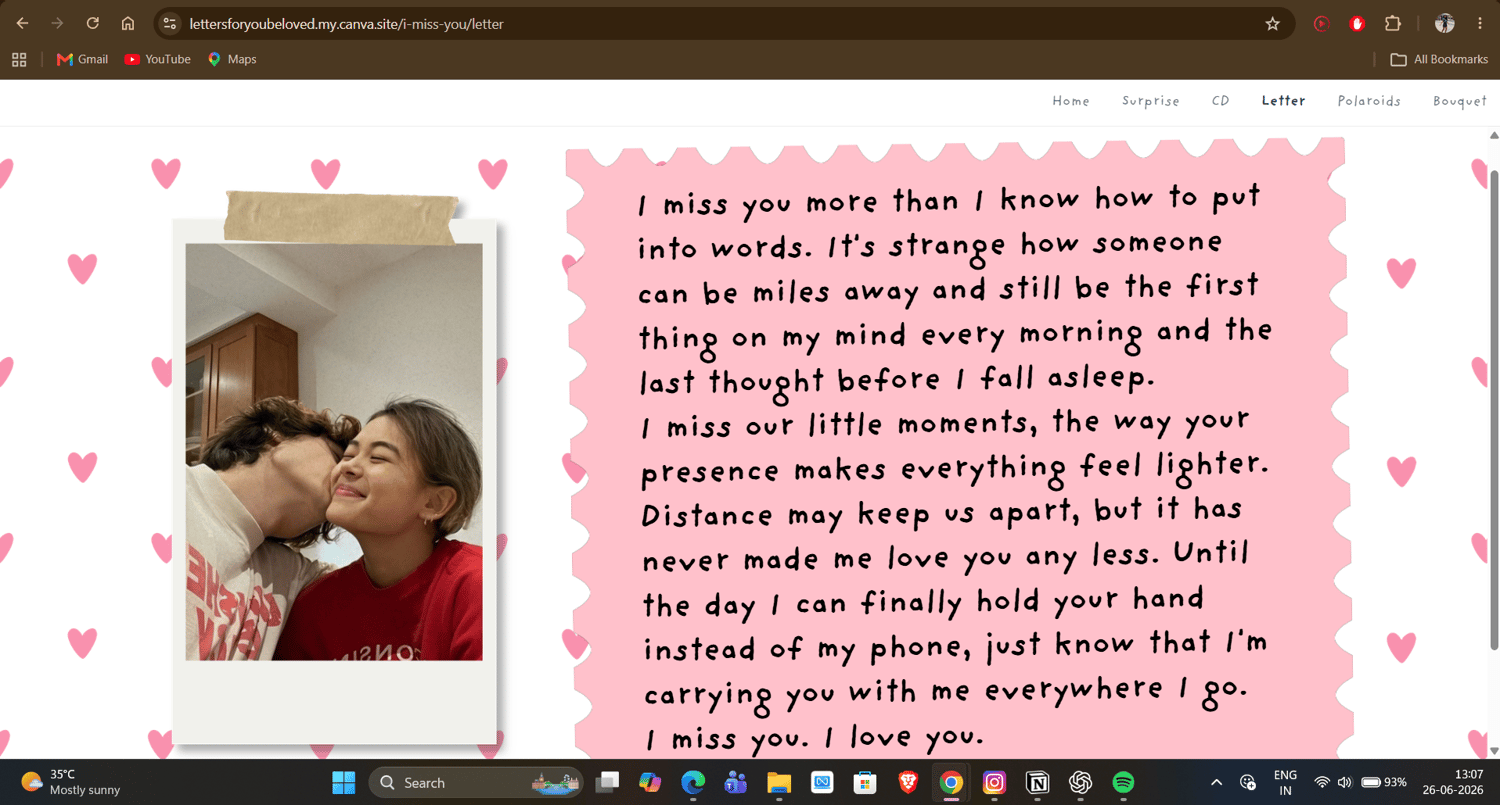The width and height of the screenshot is (1500, 805).
Task: Open Microsoft Teams from the taskbar
Action: pos(736,782)
